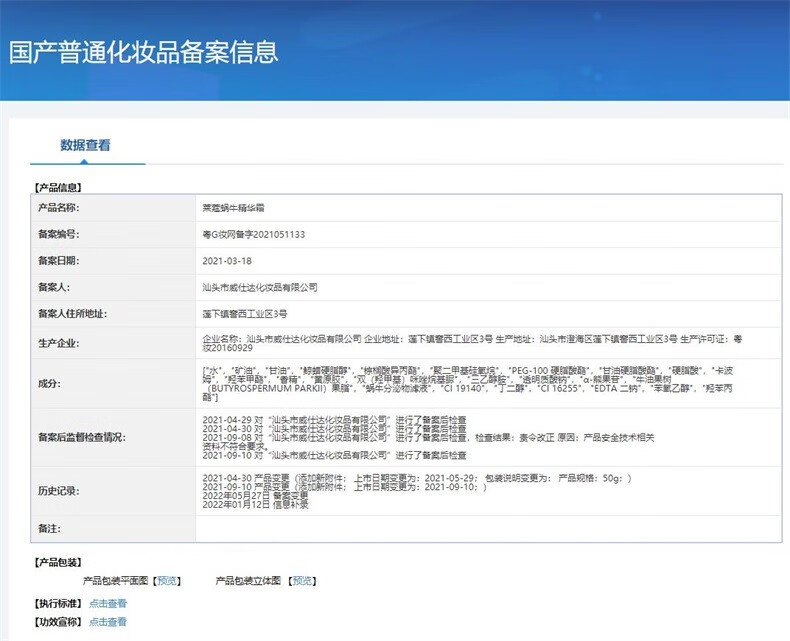
Task: Select filing number 粤G妆网备字2021051133
Action: click(x=253, y=234)
